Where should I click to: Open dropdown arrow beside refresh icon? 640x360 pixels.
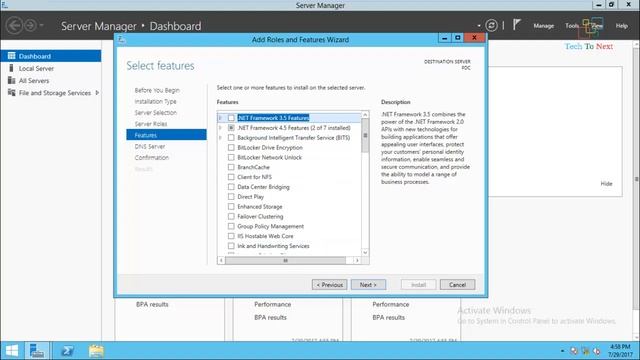pyautogui.click(x=479, y=26)
